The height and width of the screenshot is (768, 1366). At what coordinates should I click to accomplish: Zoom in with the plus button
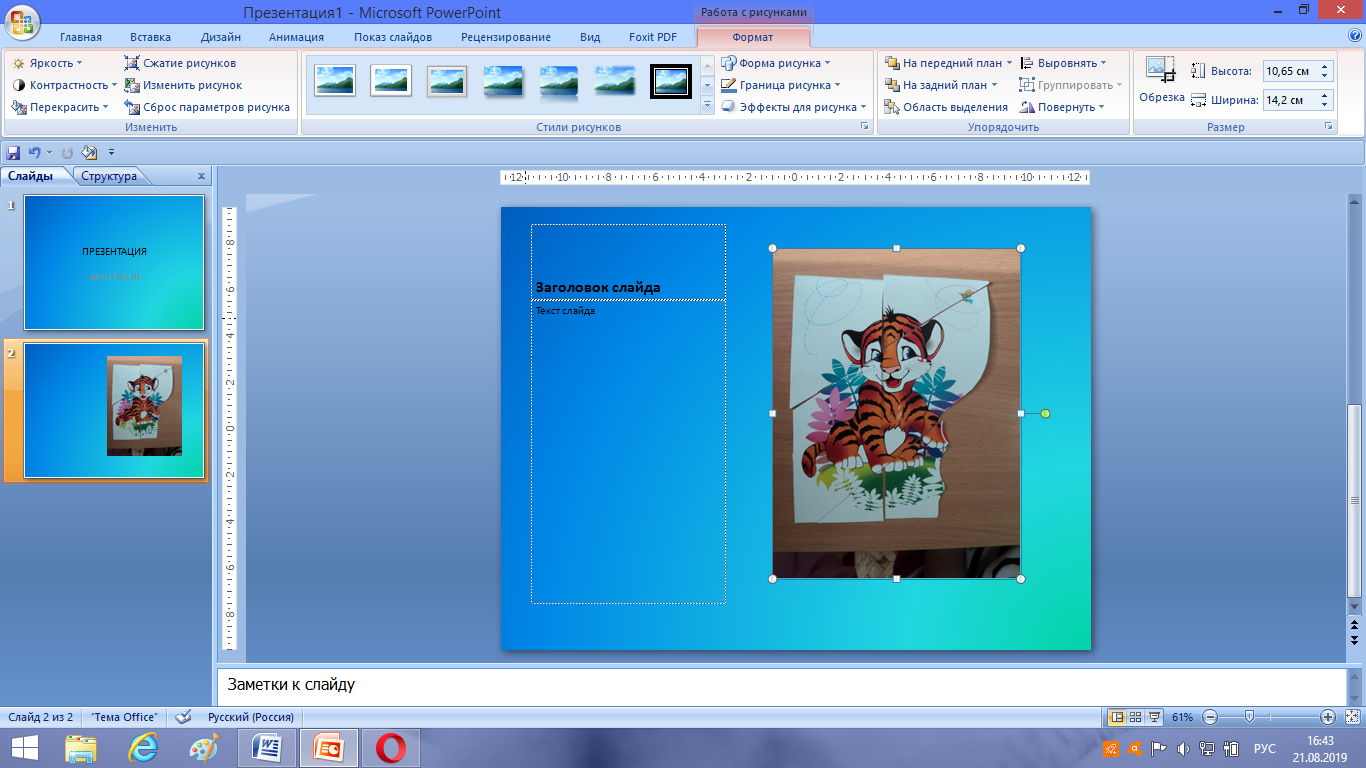[1328, 717]
